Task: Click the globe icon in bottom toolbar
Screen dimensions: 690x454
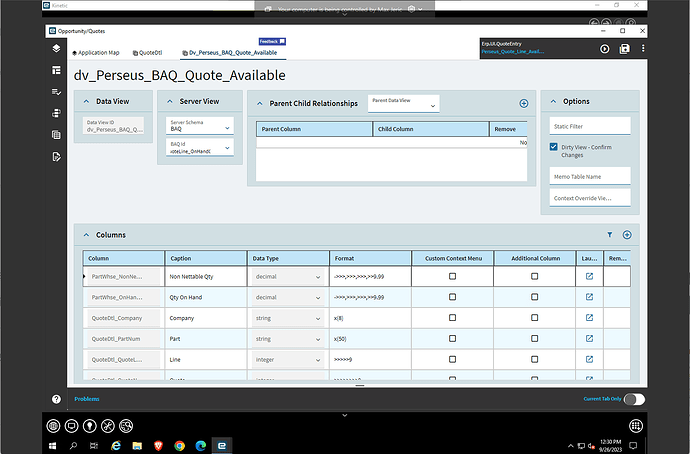Action: [53, 426]
